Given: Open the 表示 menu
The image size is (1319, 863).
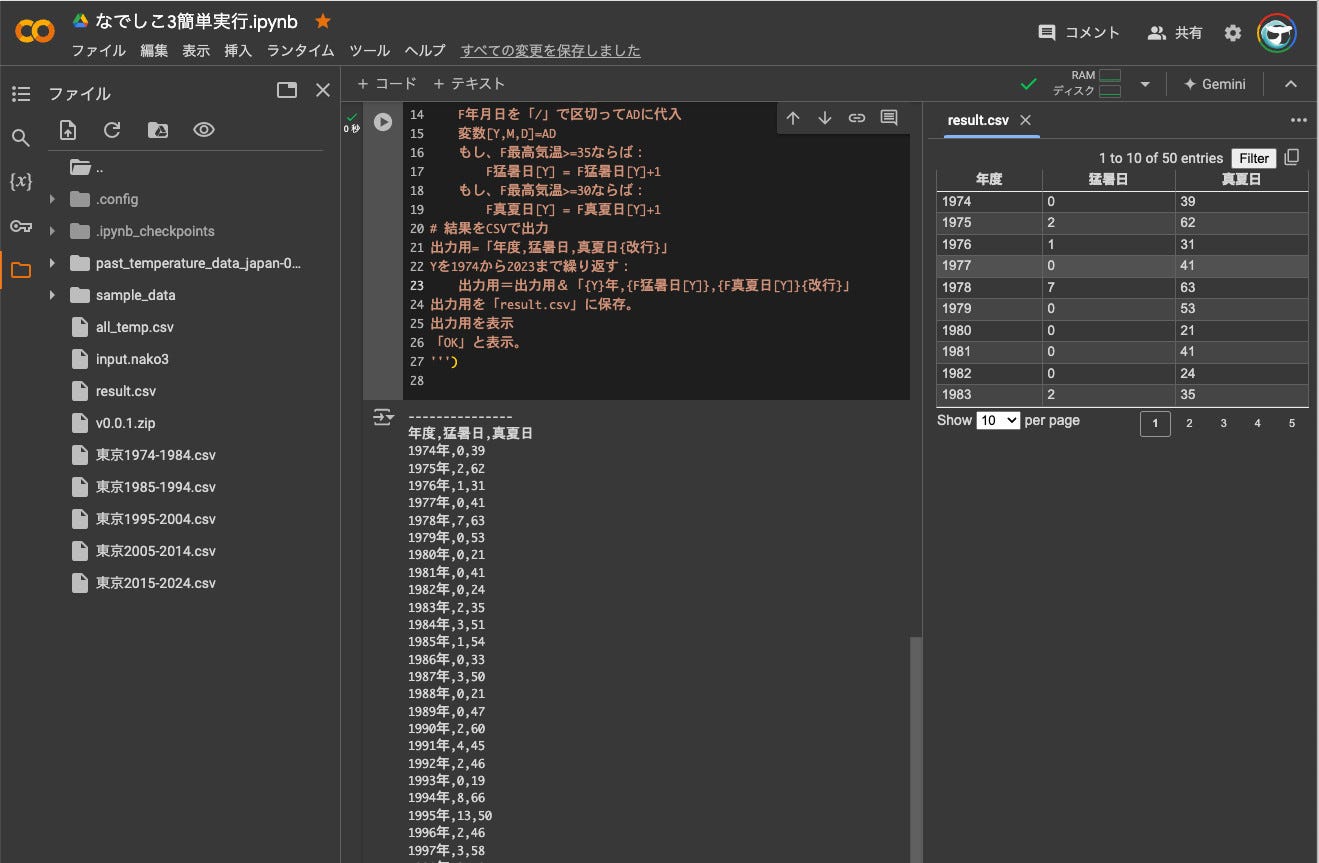Looking at the screenshot, I should click(196, 50).
